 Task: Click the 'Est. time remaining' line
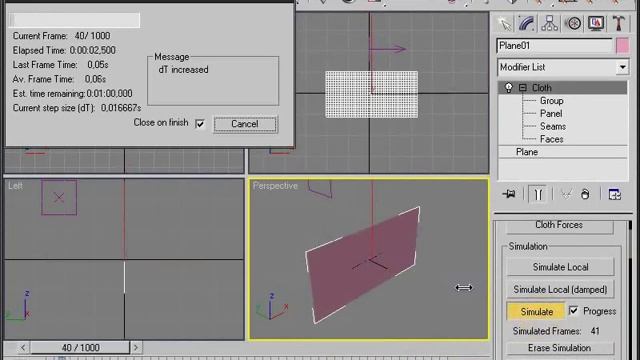pyautogui.click(x=73, y=94)
